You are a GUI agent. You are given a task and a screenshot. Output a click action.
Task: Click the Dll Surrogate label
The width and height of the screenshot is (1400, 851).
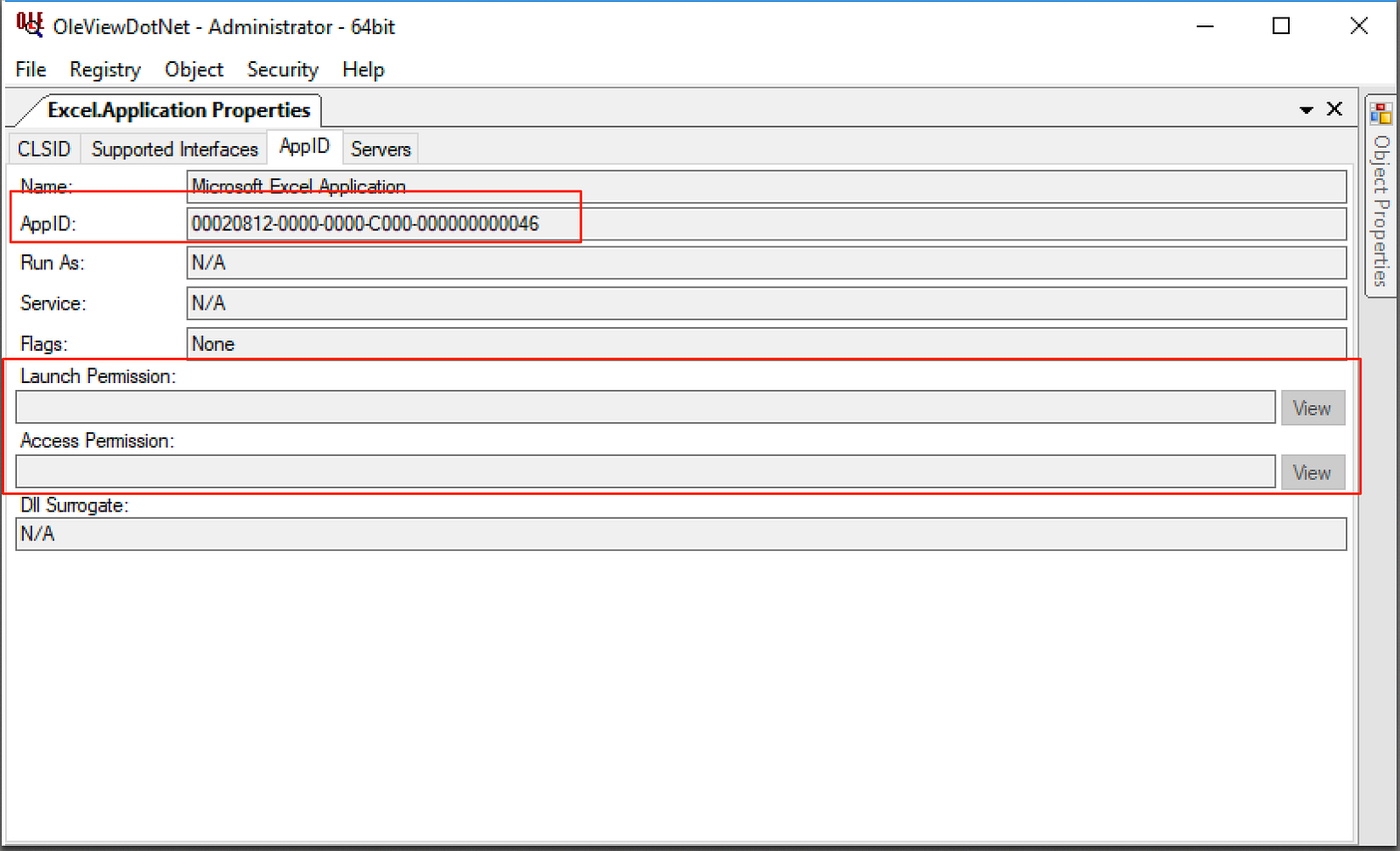pyautogui.click(x=74, y=506)
